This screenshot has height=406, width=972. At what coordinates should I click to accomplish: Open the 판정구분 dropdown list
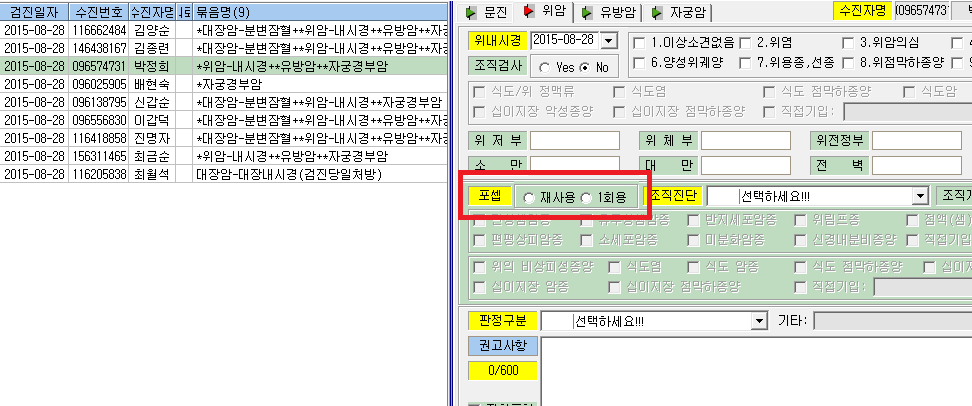pyautogui.click(x=759, y=321)
